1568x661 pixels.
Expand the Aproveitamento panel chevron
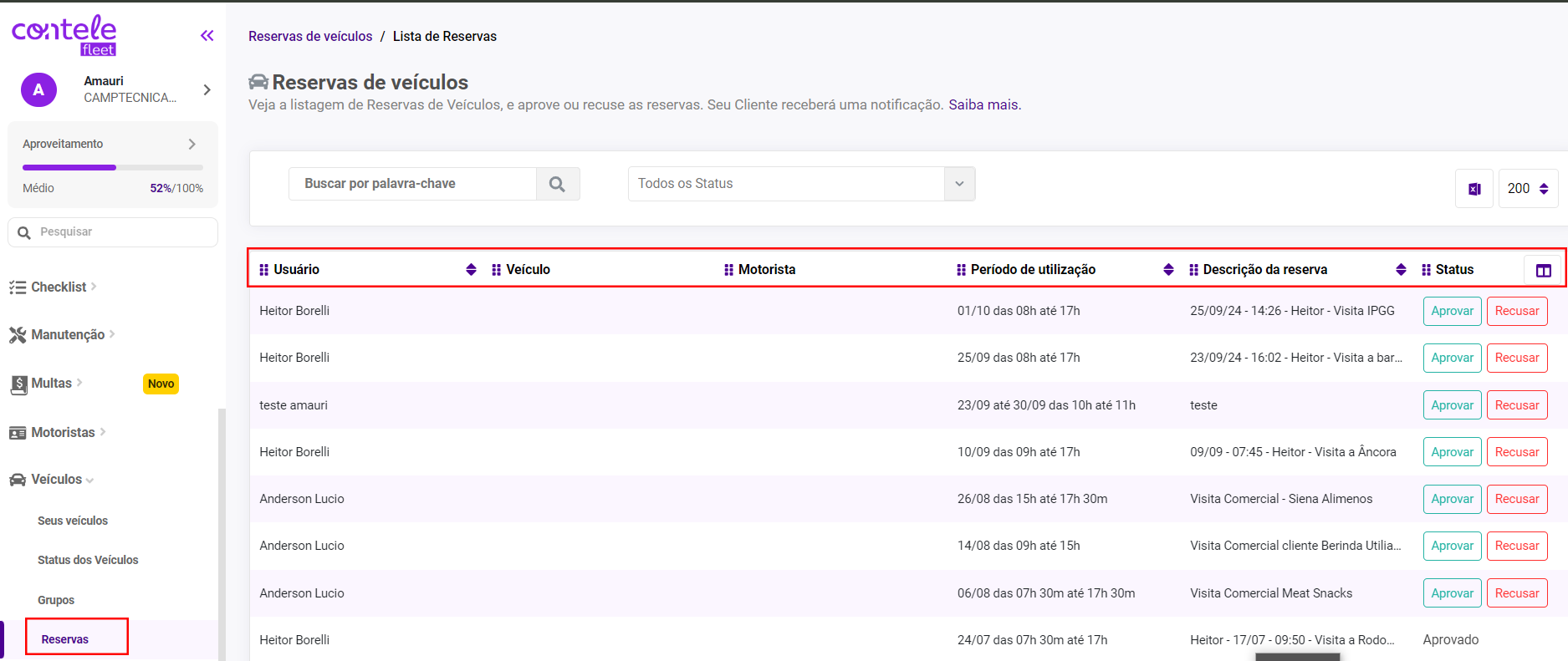[192, 144]
